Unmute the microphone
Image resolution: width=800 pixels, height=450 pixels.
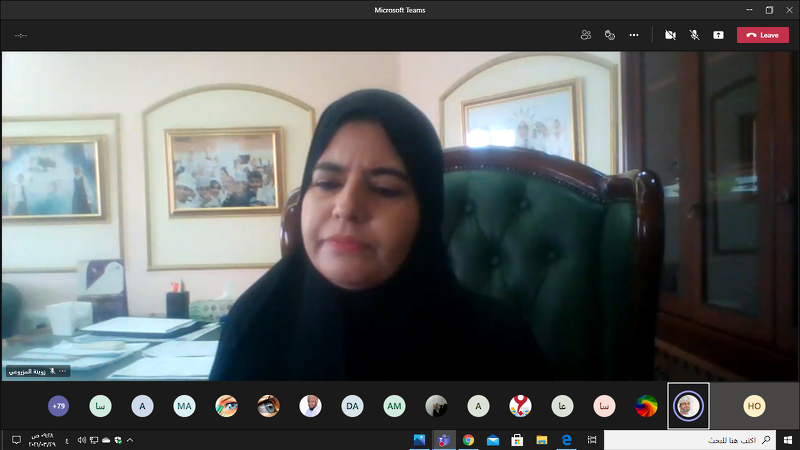tap(694, 35)
